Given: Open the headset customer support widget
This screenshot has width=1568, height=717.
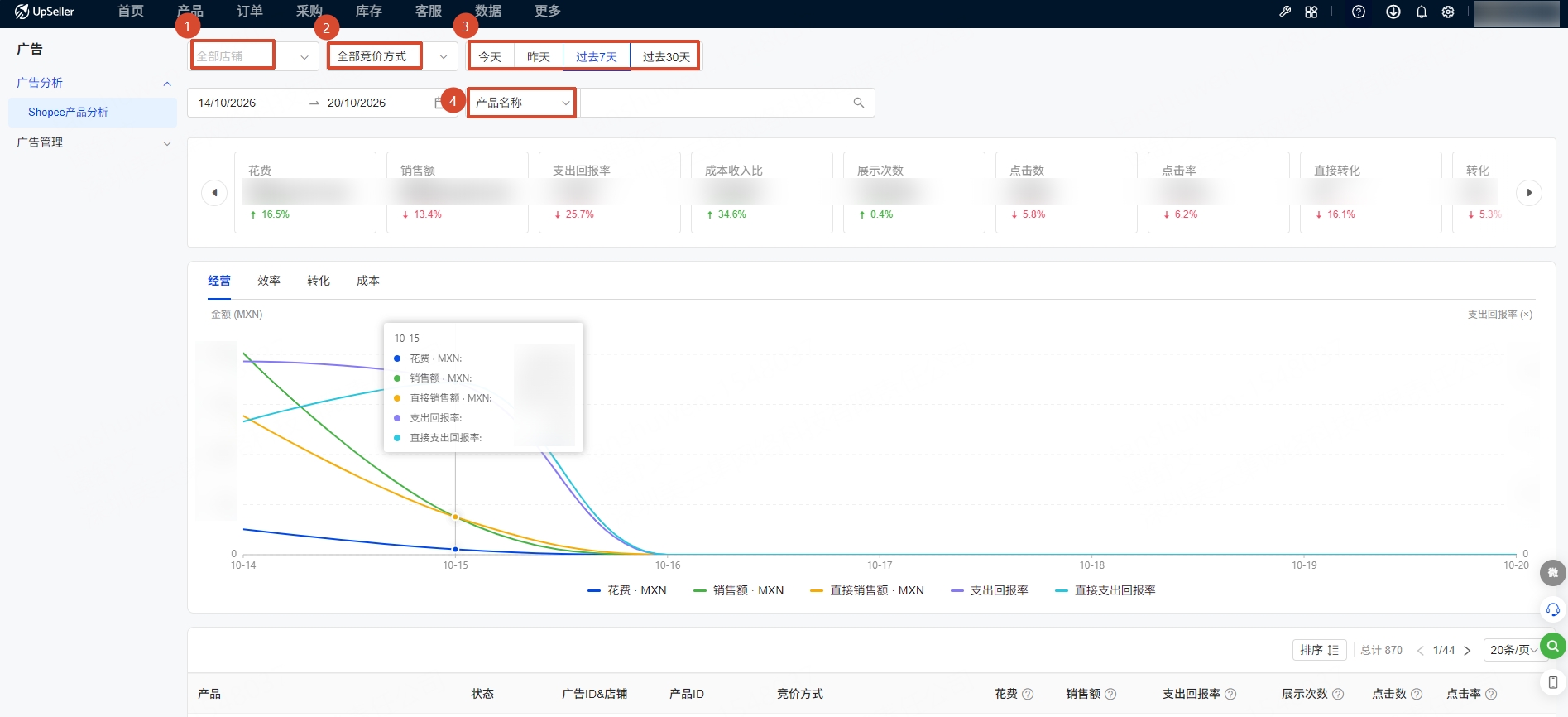Looking at the screenshot, I should (1553, 610).
